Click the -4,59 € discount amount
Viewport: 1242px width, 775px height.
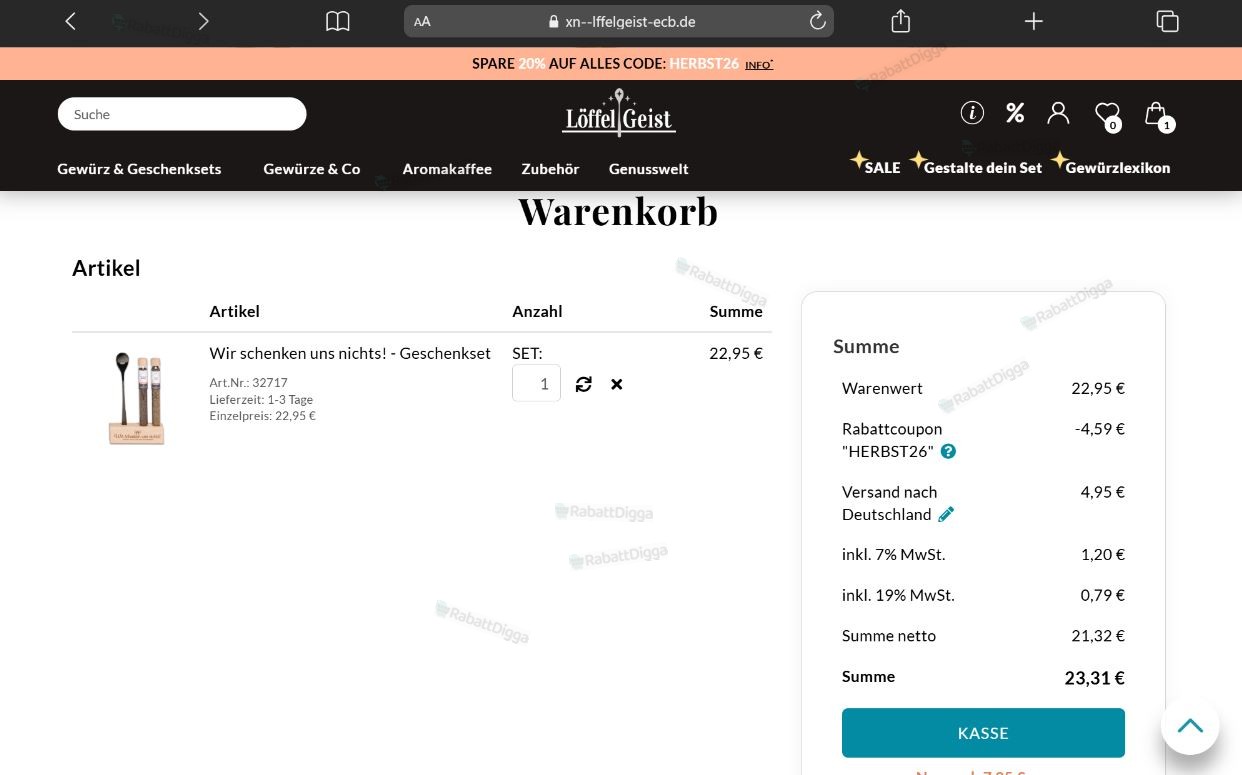click(1100, 429)
